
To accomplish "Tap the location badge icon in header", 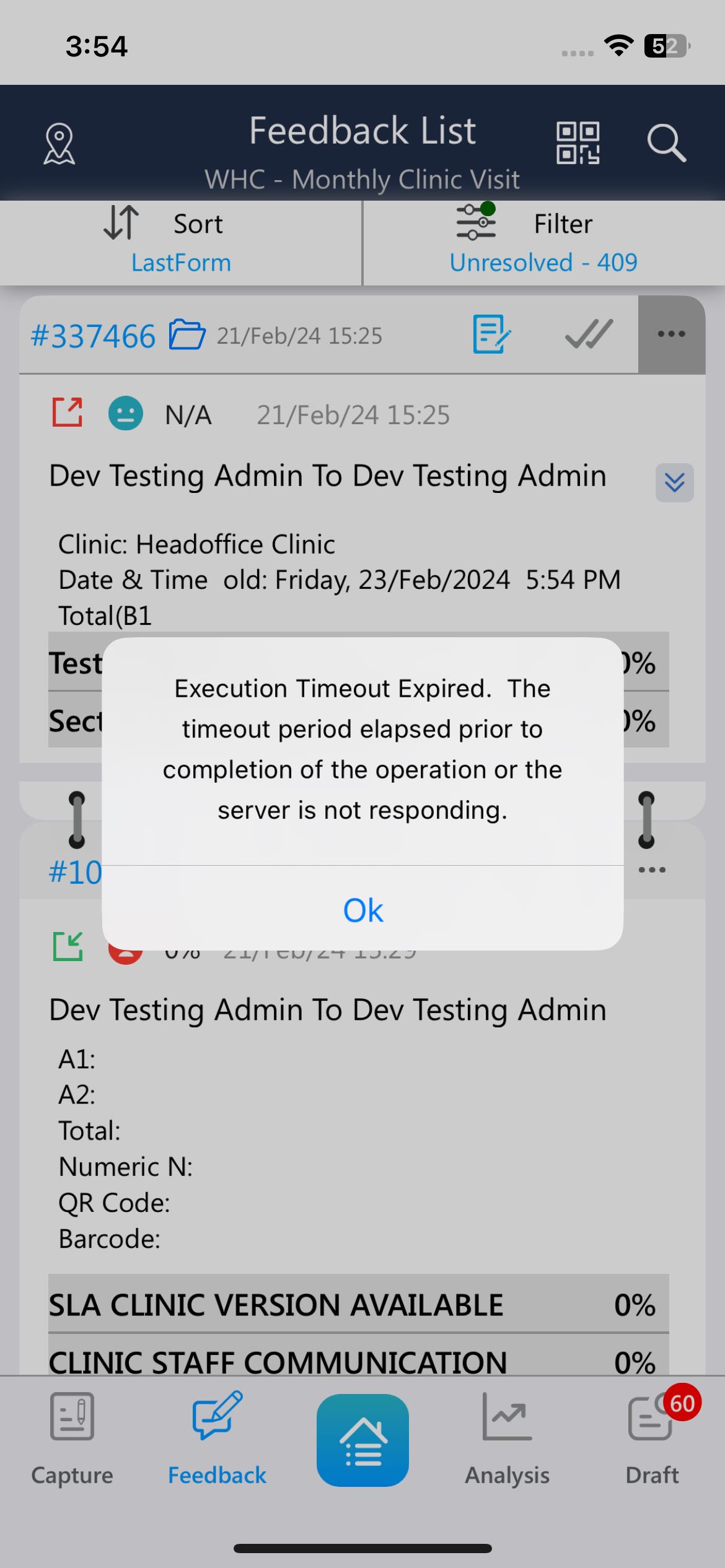I will [x=59, y=144].
